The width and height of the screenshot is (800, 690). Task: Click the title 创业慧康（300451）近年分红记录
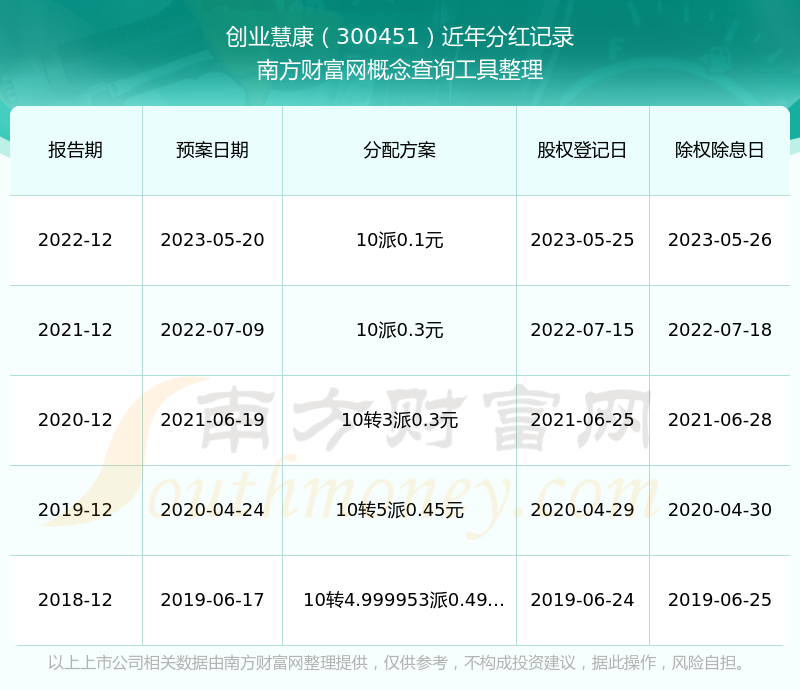(x=399, y=37)
